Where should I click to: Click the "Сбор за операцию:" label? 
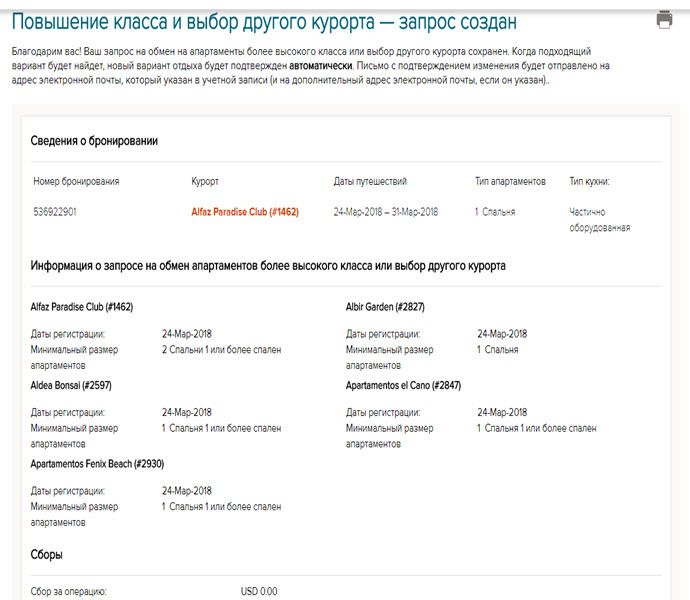pos(69,592)
